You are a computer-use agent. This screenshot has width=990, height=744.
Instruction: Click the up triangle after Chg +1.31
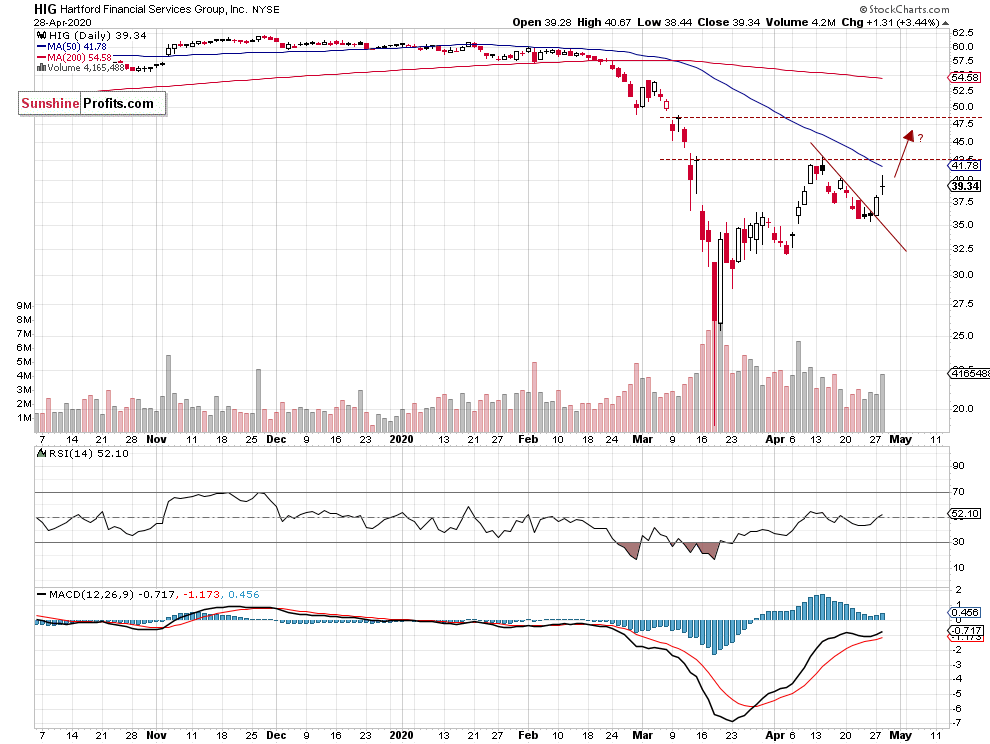pos(945,23)
